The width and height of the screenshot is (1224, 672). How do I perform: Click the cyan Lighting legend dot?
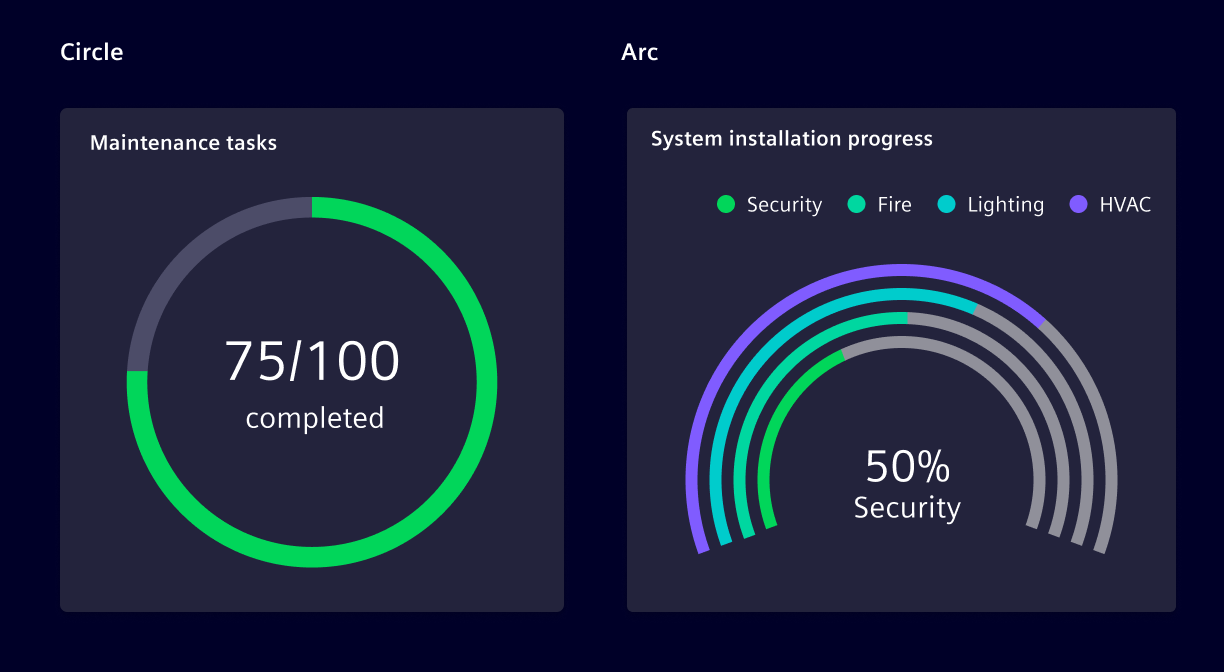[x=946, y=205]
